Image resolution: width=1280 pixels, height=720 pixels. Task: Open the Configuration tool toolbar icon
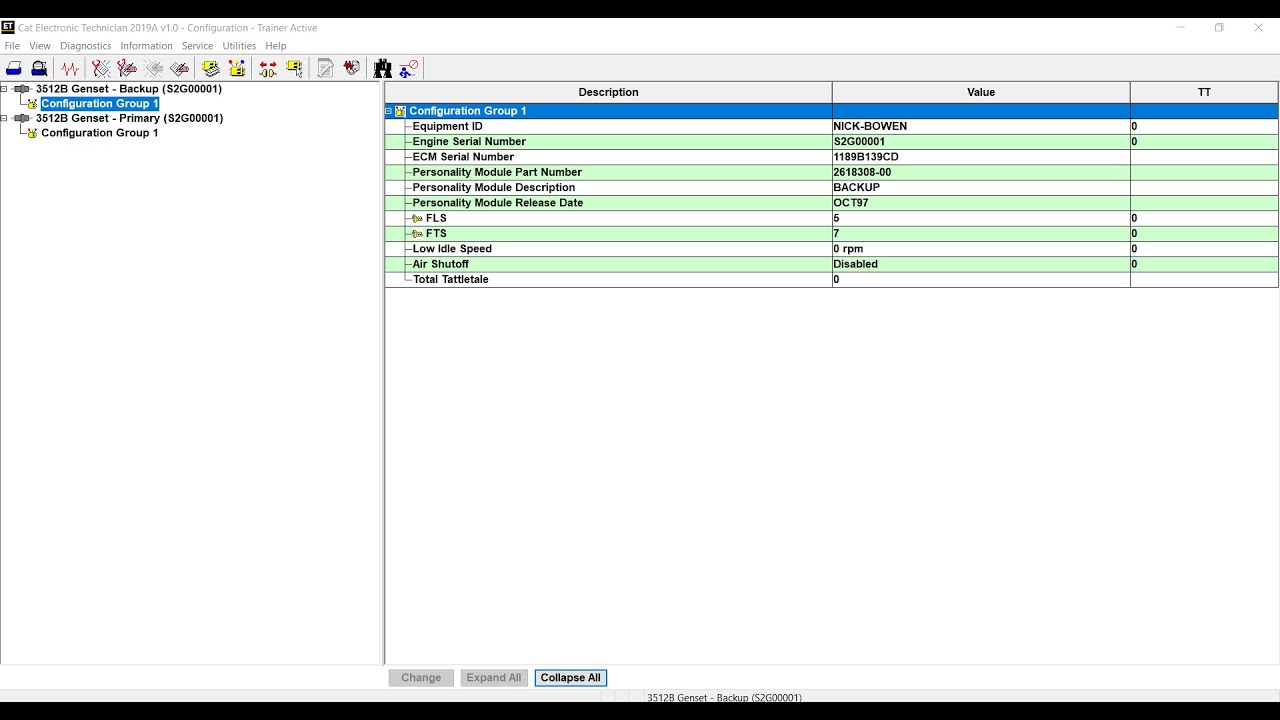[237, 69]
